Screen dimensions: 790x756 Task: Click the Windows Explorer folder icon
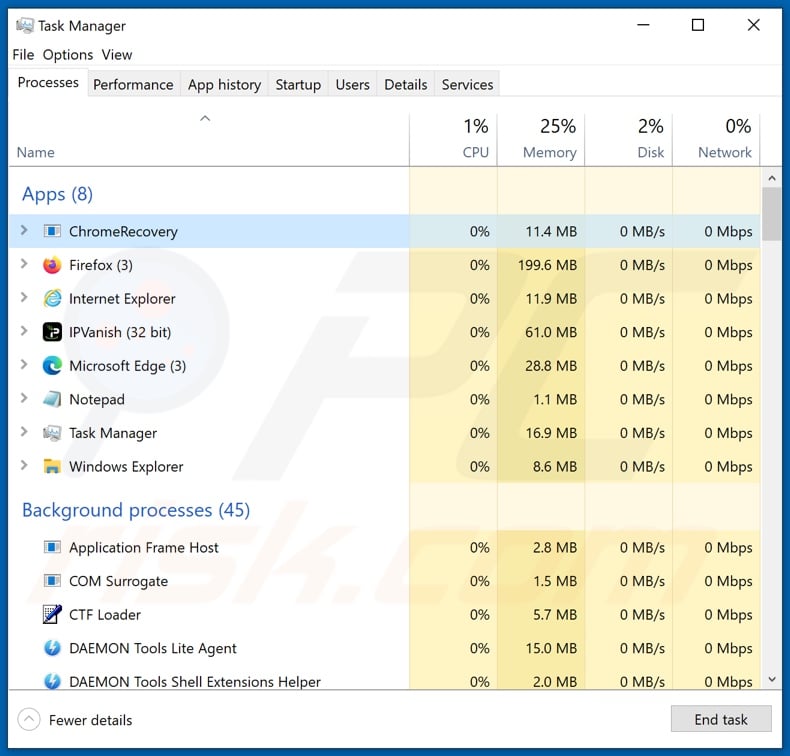(x=52, y=466)
